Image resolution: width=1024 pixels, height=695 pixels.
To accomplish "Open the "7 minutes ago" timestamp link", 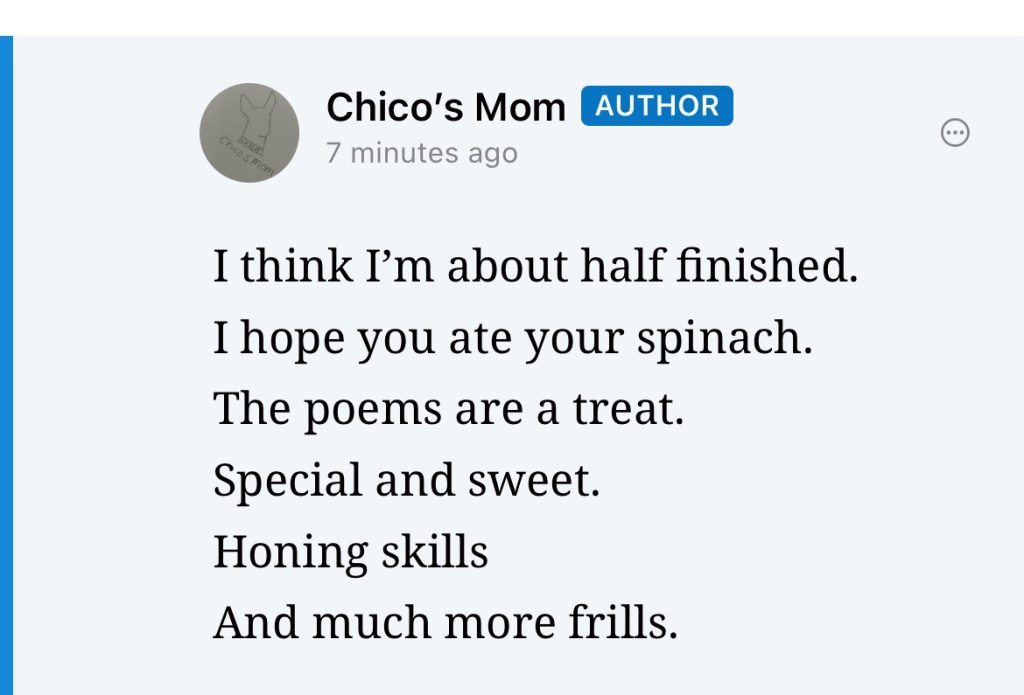I will coord(422,153).
